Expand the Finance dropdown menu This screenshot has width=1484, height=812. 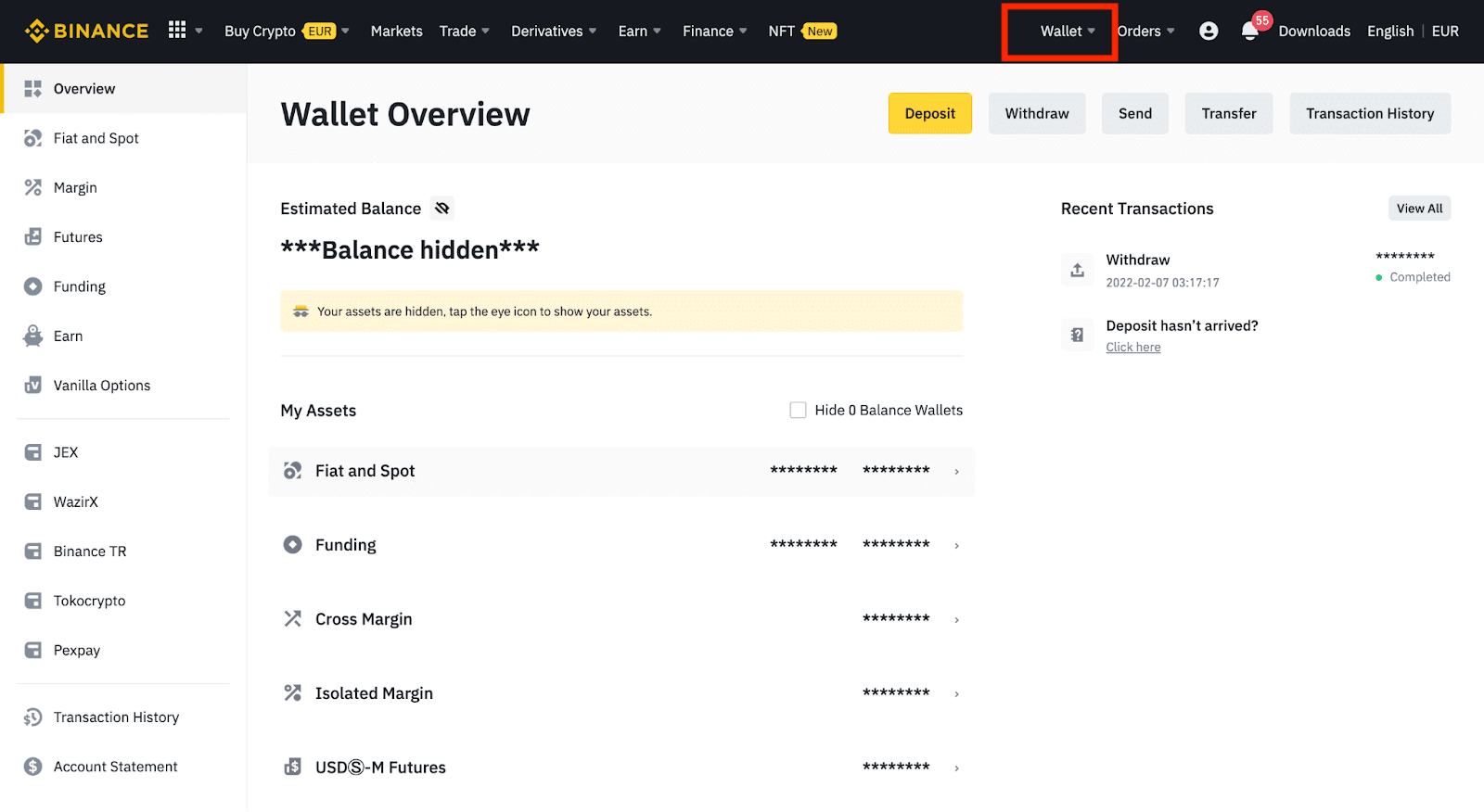point(714,31)
